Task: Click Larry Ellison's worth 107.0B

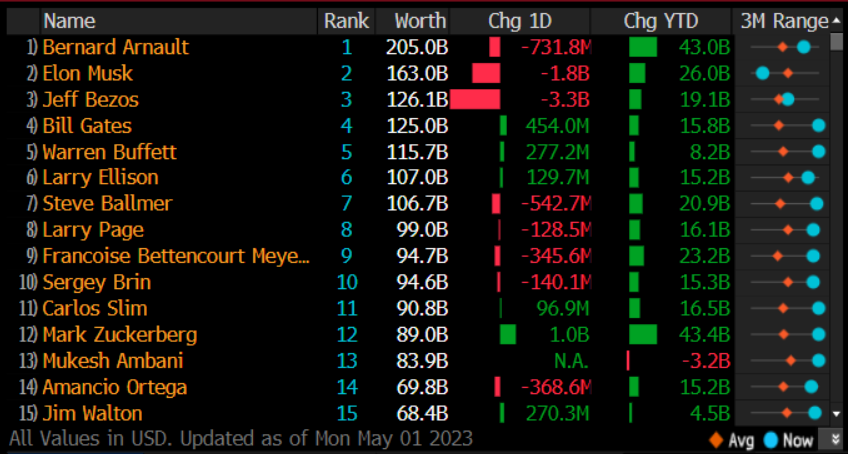Action: point(417,177)
